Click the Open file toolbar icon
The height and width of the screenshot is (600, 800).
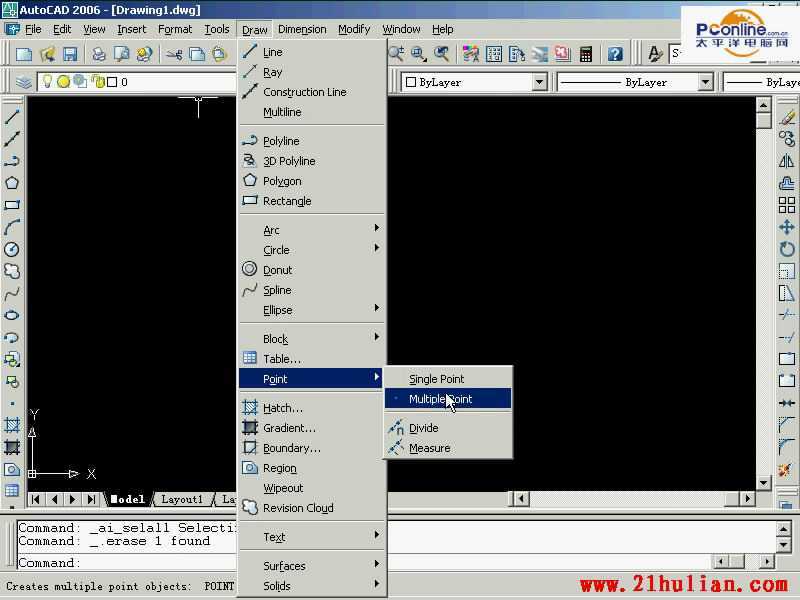(x=47, y=54)
